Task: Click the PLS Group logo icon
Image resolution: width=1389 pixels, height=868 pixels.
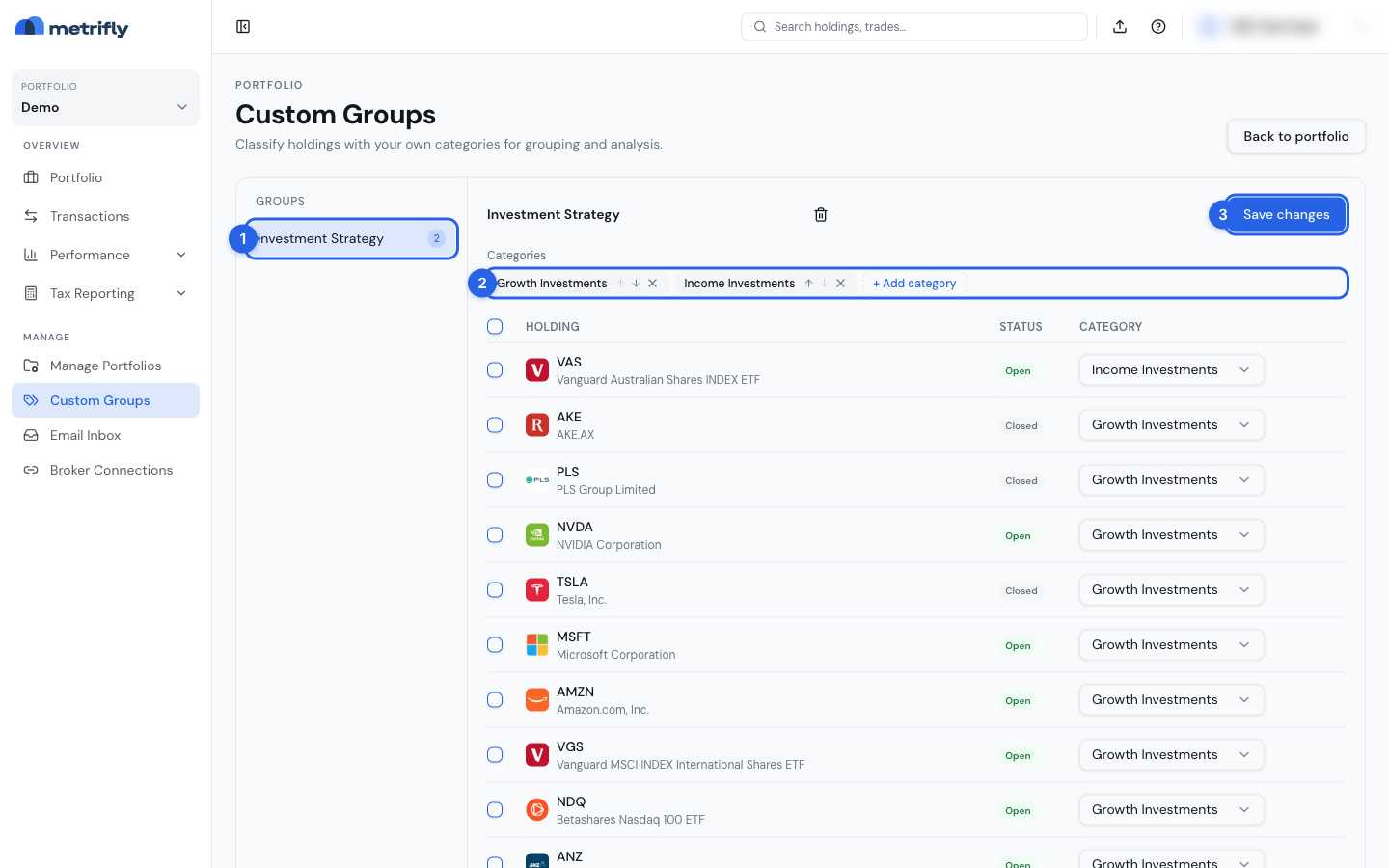Action: [537, 480]
